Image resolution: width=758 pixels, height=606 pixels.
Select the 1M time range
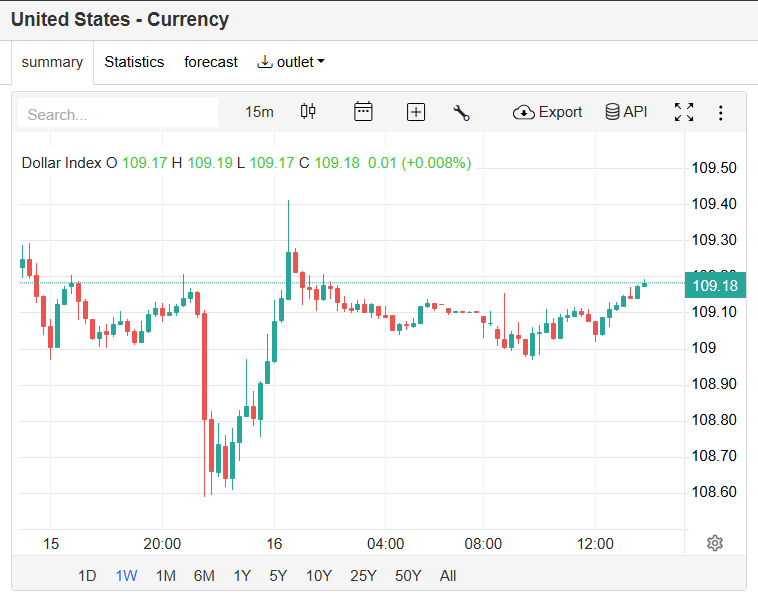tap(166, 576)
